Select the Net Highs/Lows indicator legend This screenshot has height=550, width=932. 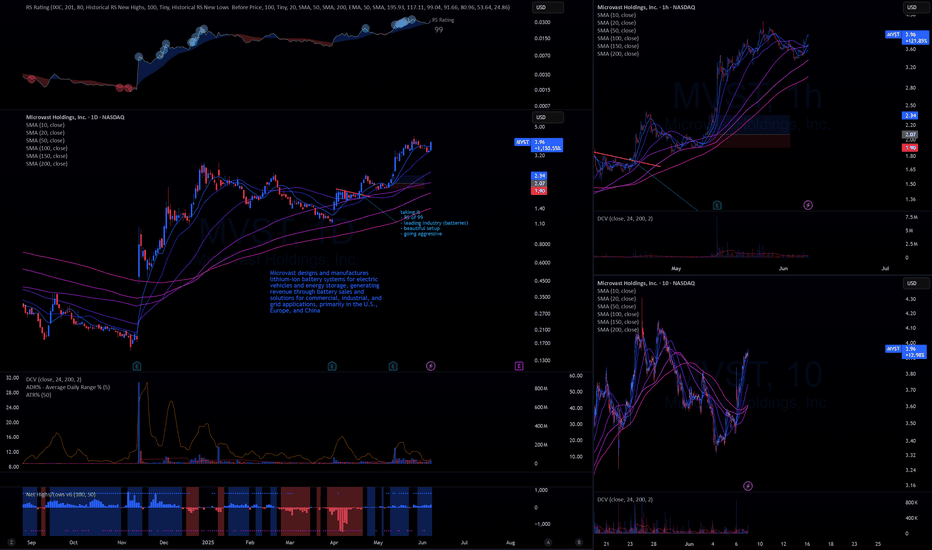point(60,494)
